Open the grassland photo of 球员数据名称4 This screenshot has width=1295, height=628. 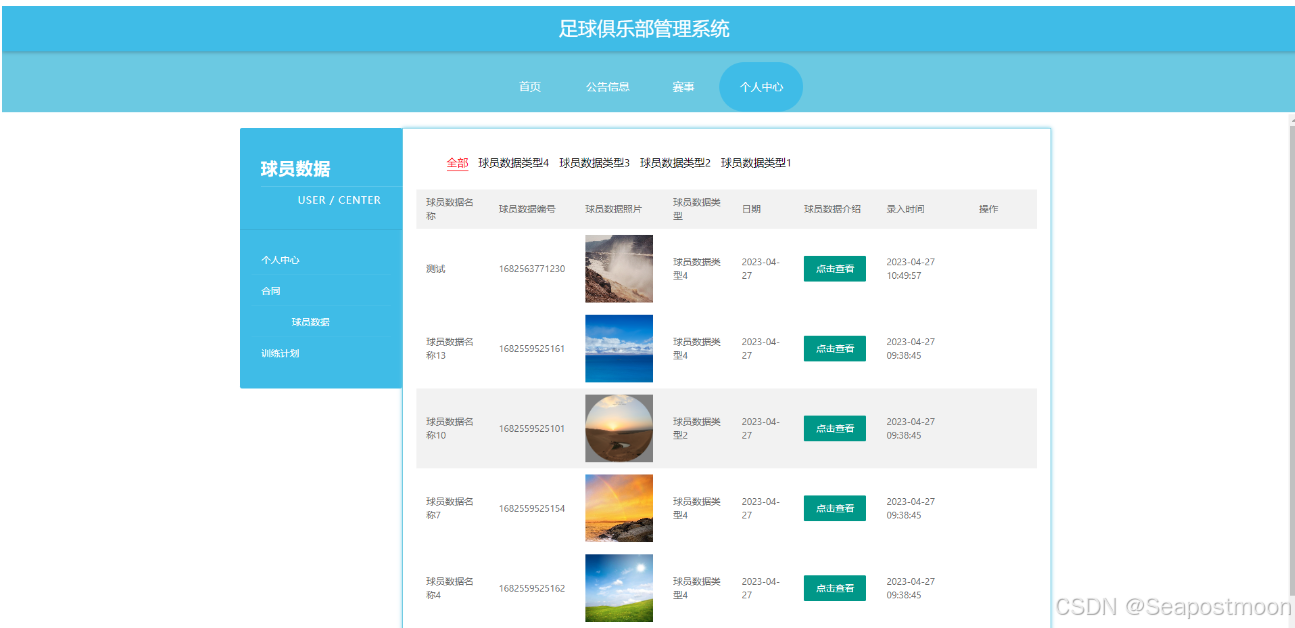coord(618,587)
